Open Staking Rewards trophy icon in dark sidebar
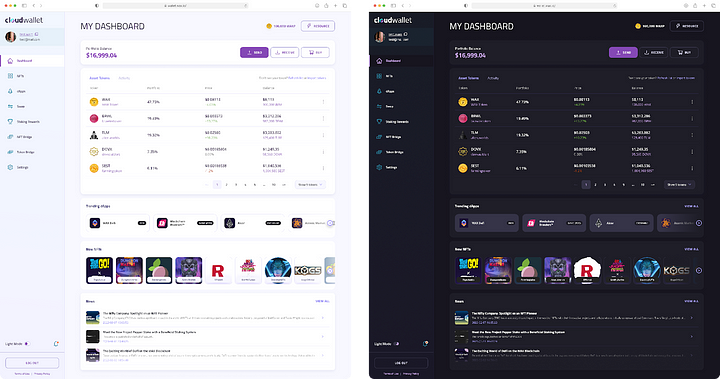 pos(379,122)
